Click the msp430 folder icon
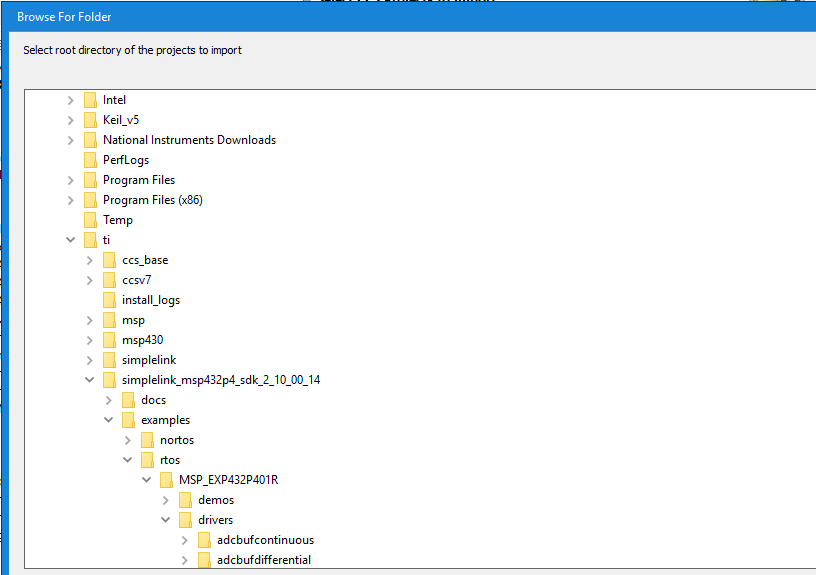 (109, 340)
